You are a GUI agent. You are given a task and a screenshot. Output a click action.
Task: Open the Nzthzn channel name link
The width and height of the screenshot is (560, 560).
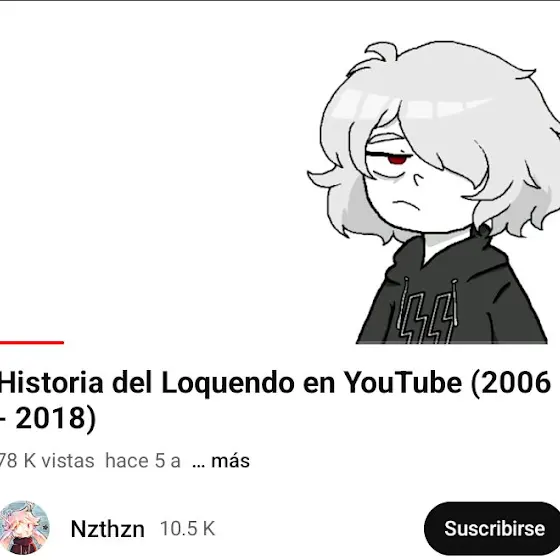[x=108, y=529]
